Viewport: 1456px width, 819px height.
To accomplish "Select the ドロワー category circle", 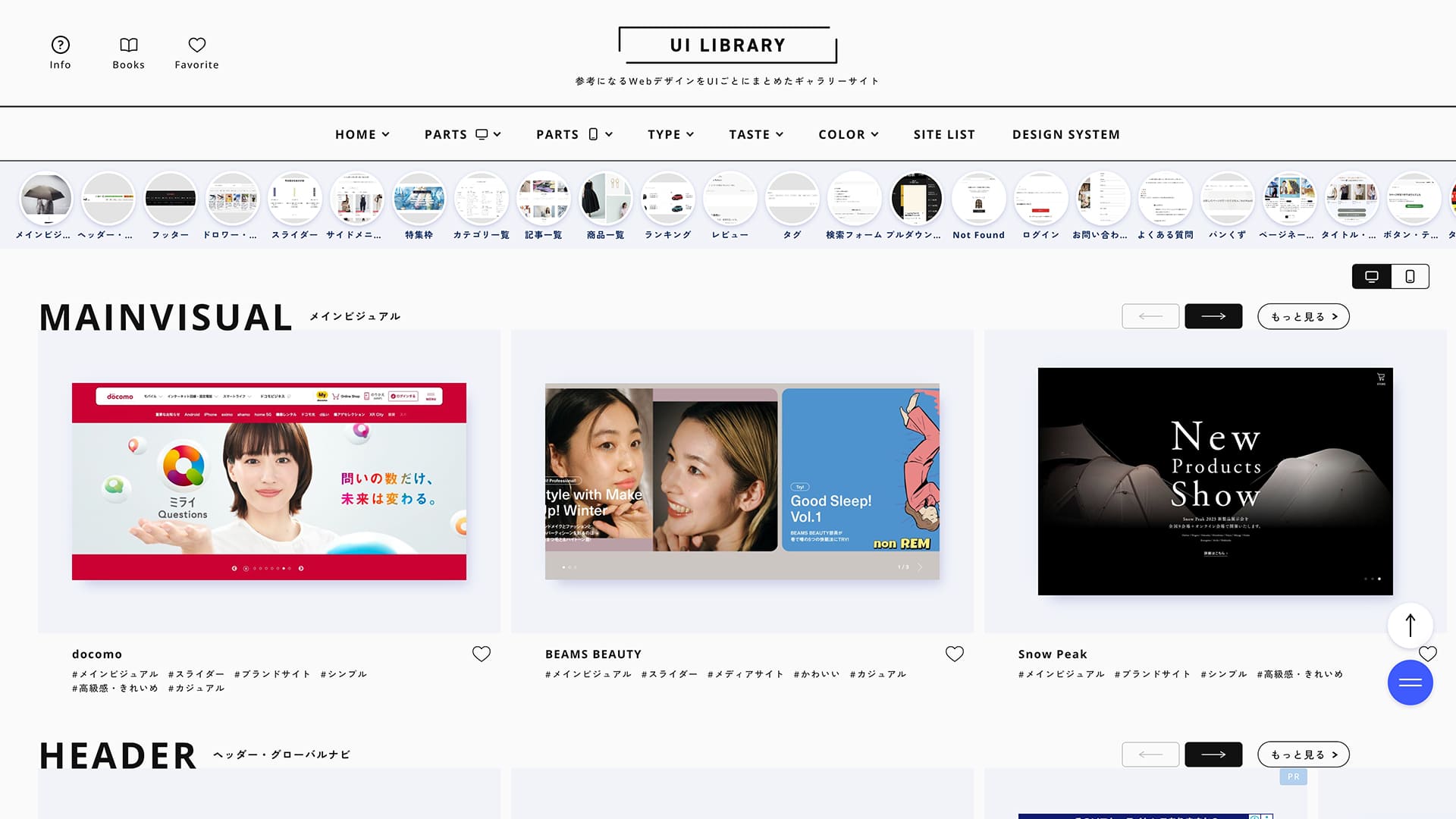I will (233, 199).
